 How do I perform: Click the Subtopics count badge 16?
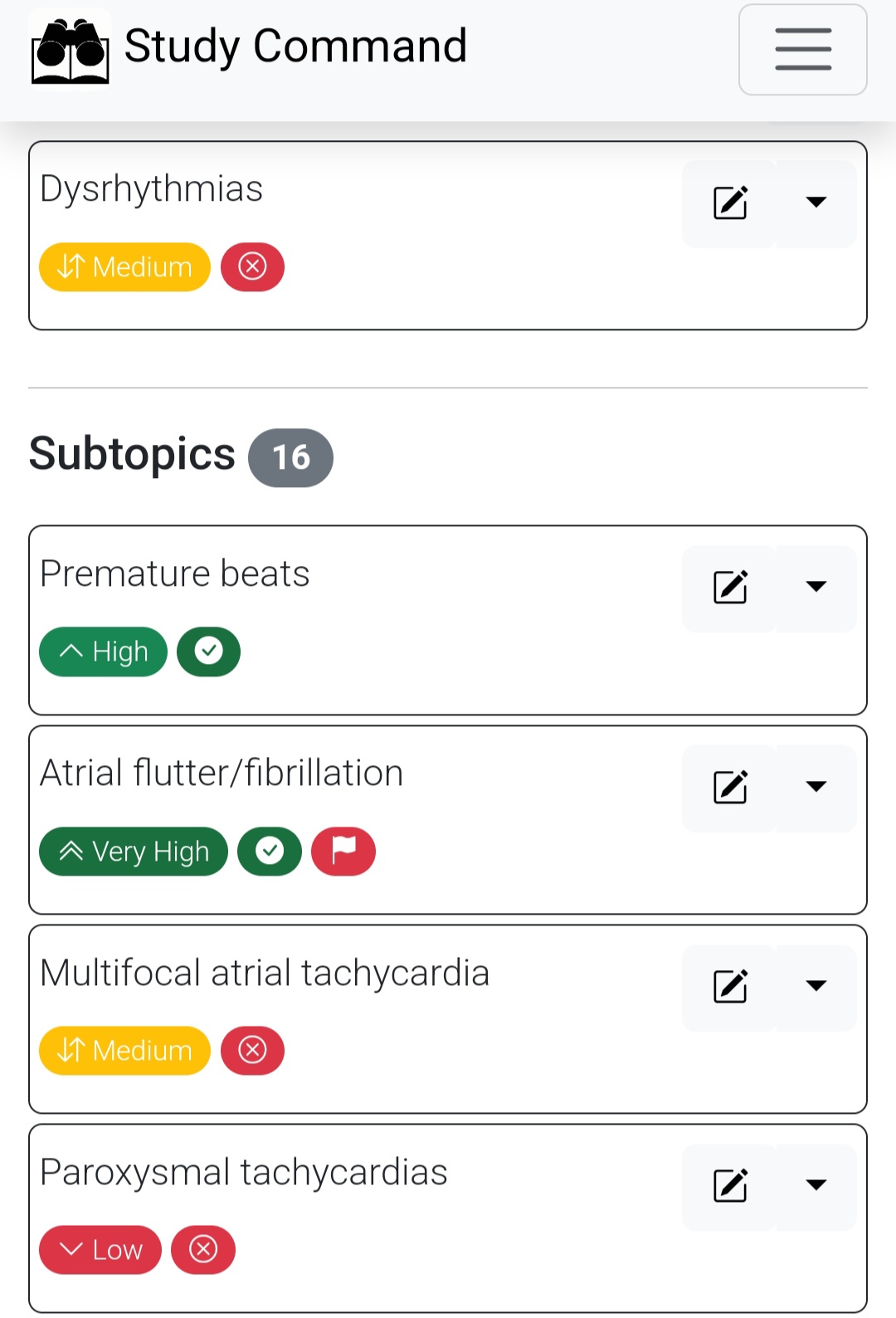click(x=290, y=457)
